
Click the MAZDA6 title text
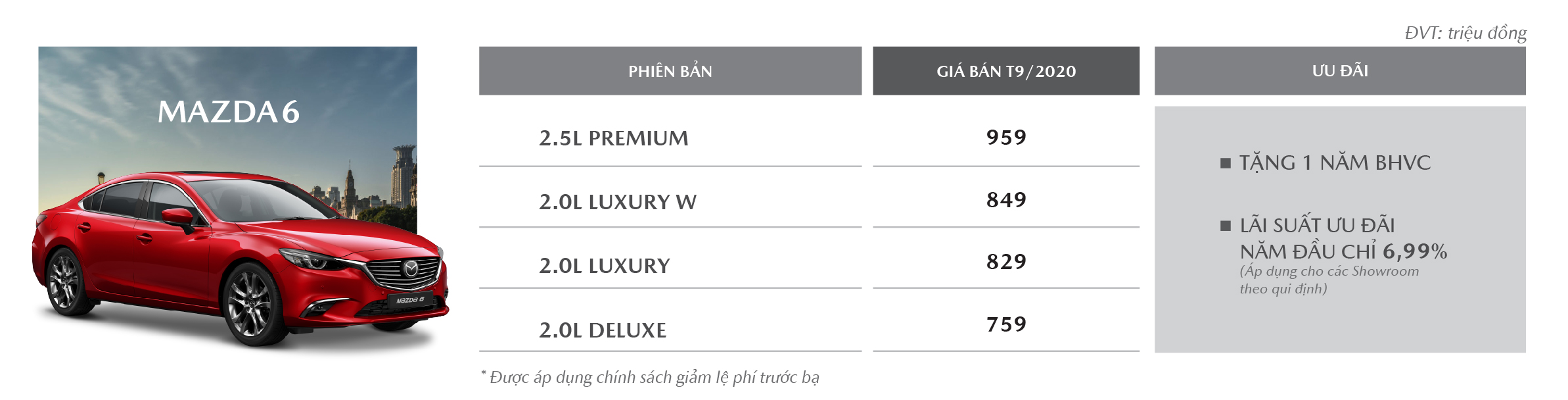point(229,112)
